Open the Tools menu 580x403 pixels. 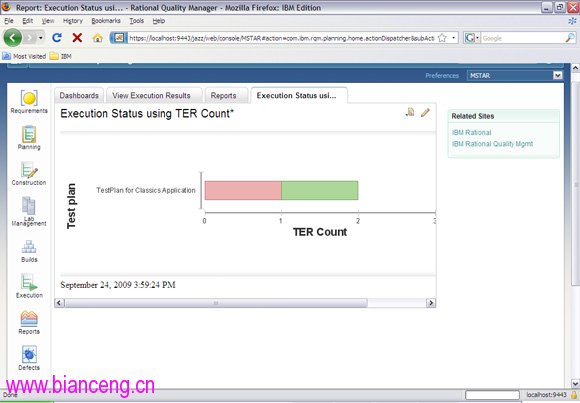pyautogui.click(x=136, y=21)
